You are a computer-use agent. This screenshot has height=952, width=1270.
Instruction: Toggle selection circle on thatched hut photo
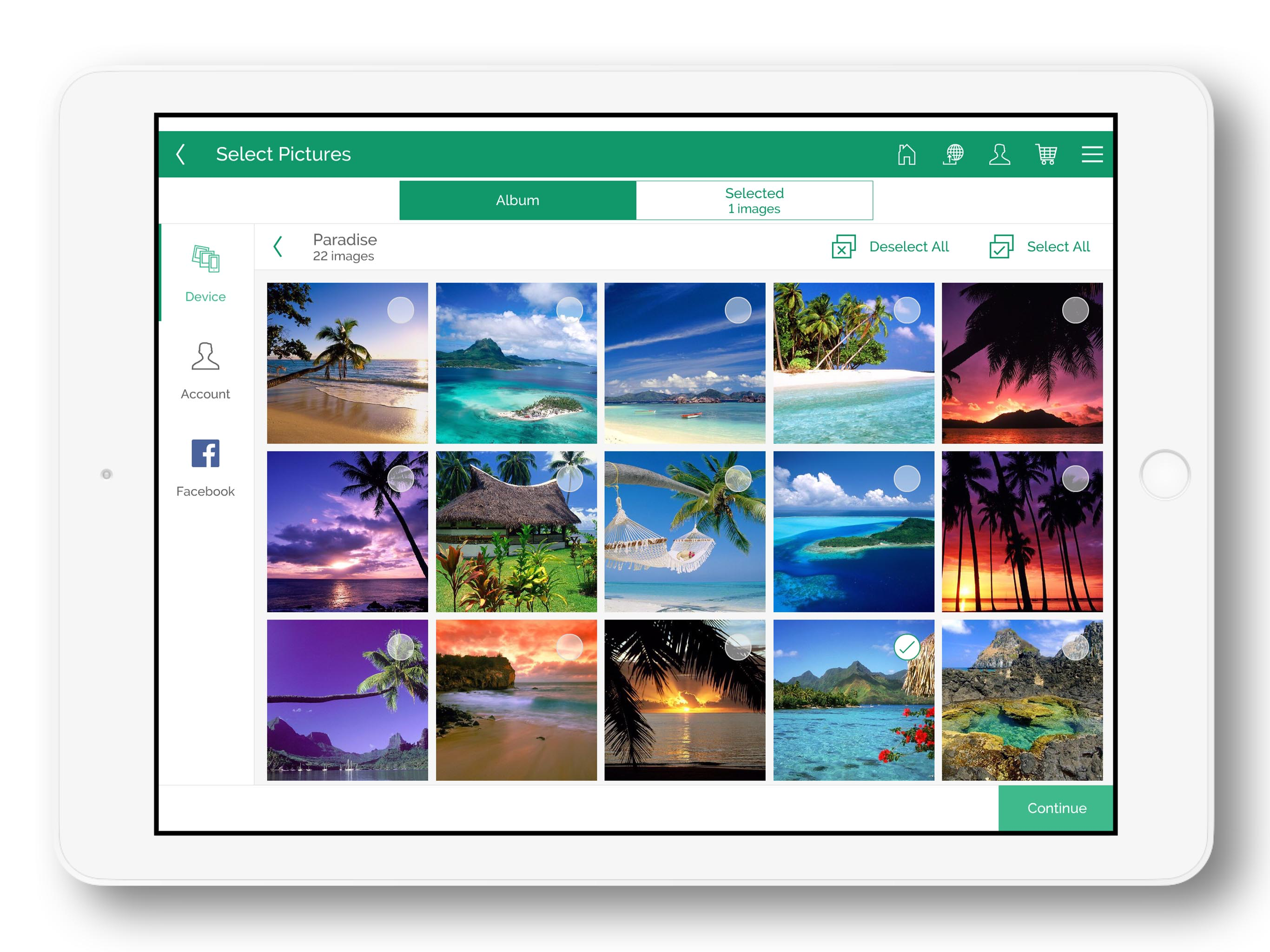click(569, 478)
